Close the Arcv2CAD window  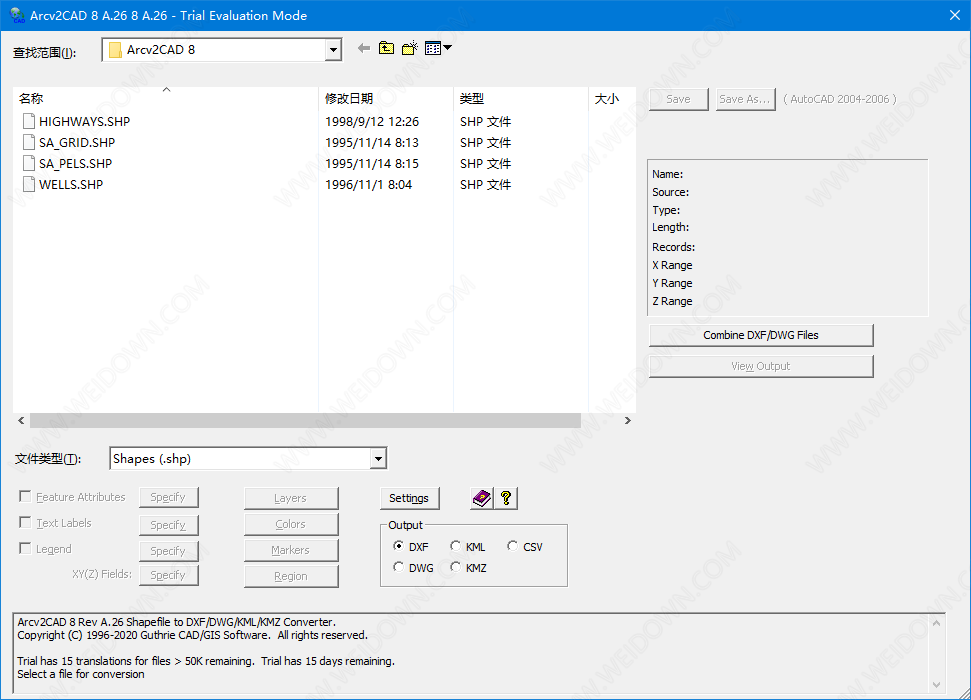(955, 15)
